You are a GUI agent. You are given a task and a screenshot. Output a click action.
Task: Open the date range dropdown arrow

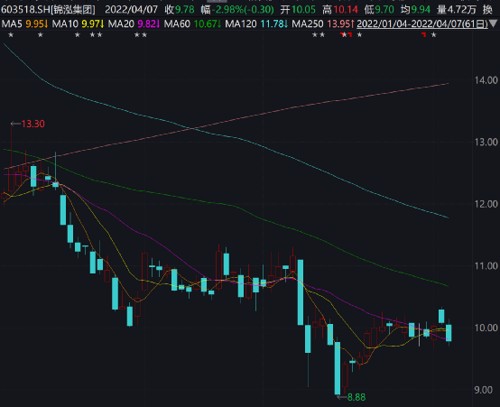coord(493,24)
